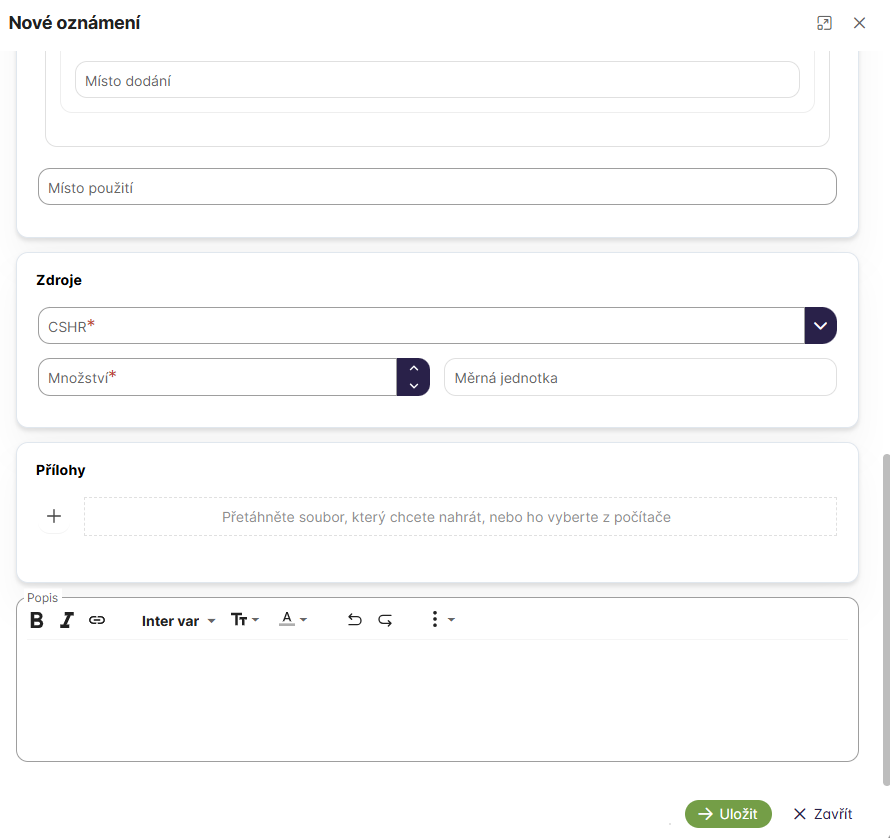
Task: Close the Nové oznámení dialog with X
Action: pyautogui.click(x=859, y=23)
